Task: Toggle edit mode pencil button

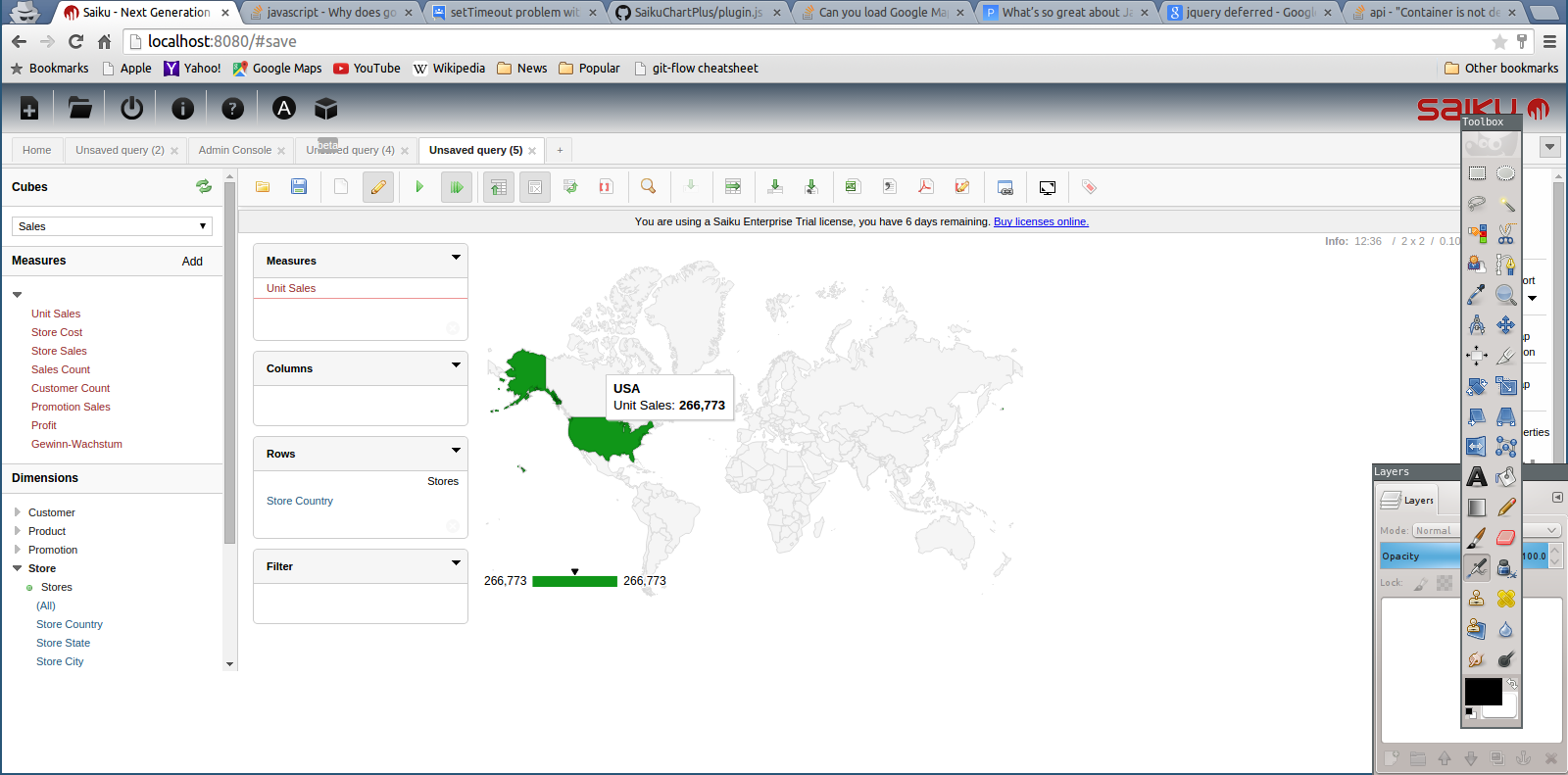Action: [378, 186]
